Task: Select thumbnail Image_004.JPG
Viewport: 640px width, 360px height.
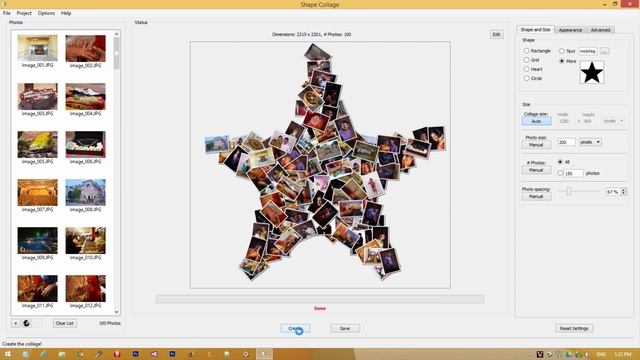Action: (x=85, y=99)
